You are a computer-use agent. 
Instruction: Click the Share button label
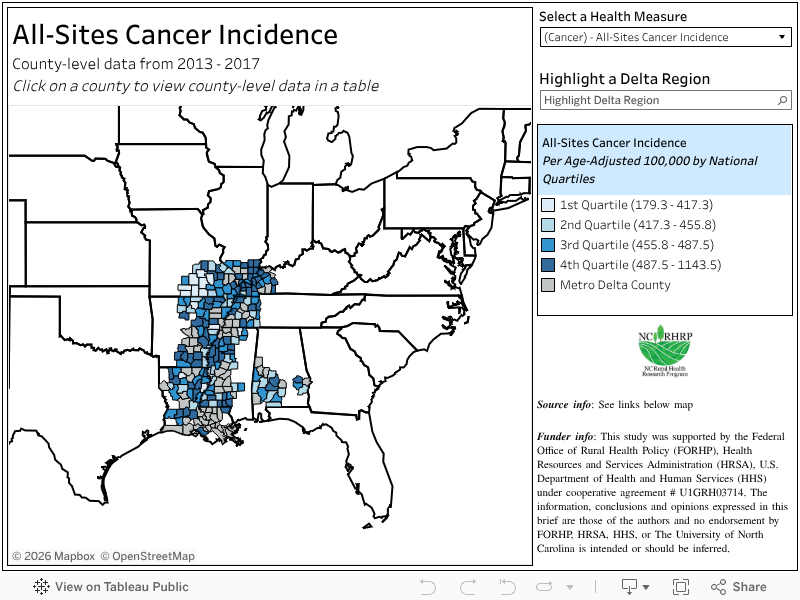[x=749, y=586]
